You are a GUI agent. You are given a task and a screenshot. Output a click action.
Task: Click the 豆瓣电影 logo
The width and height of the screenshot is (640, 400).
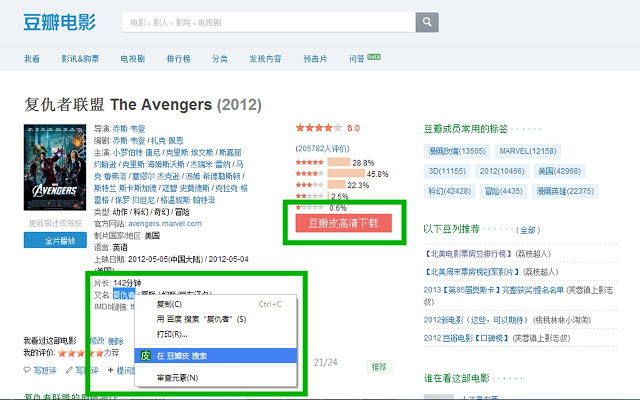60,22
